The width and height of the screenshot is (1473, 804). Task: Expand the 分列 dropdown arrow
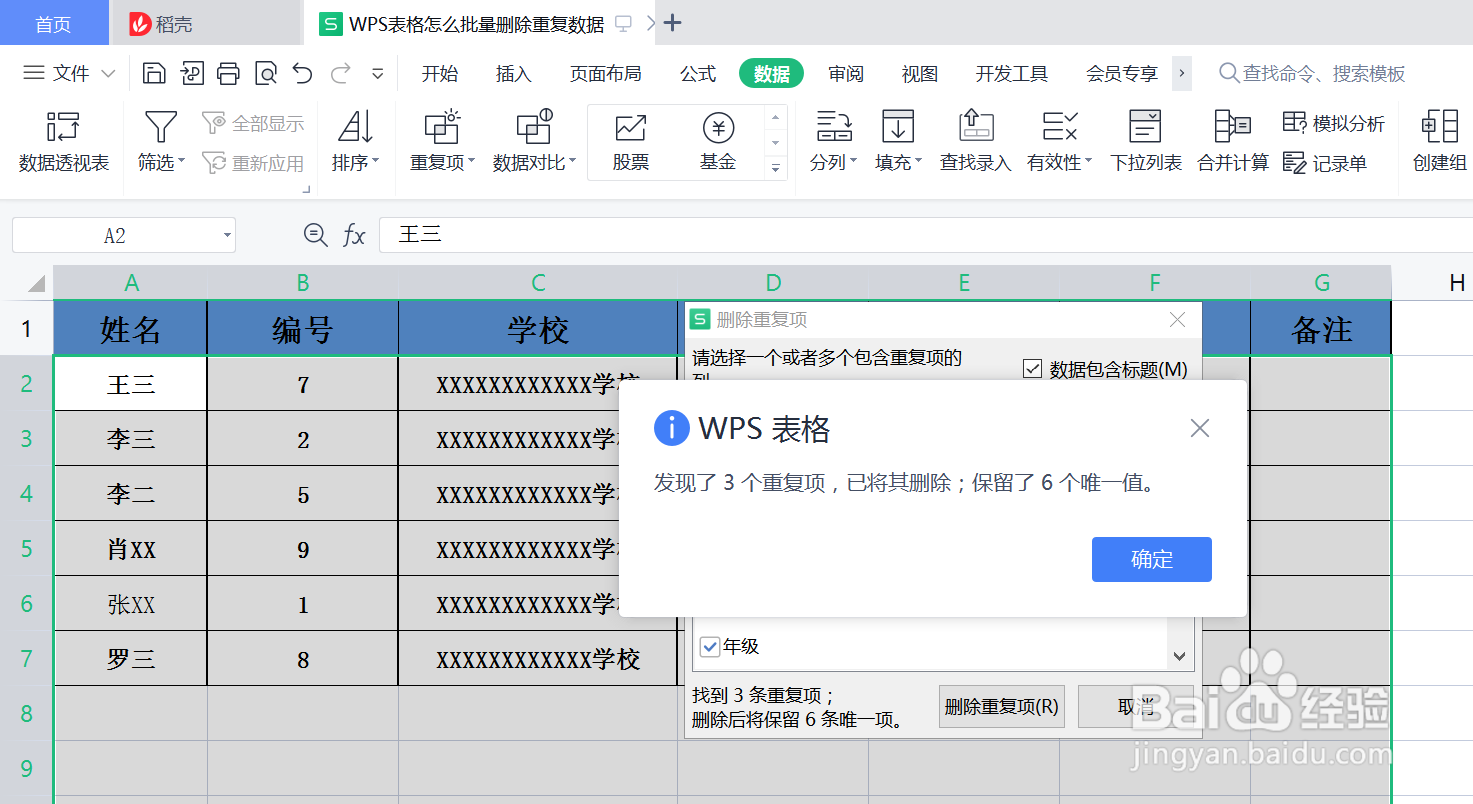coord(853,162)
